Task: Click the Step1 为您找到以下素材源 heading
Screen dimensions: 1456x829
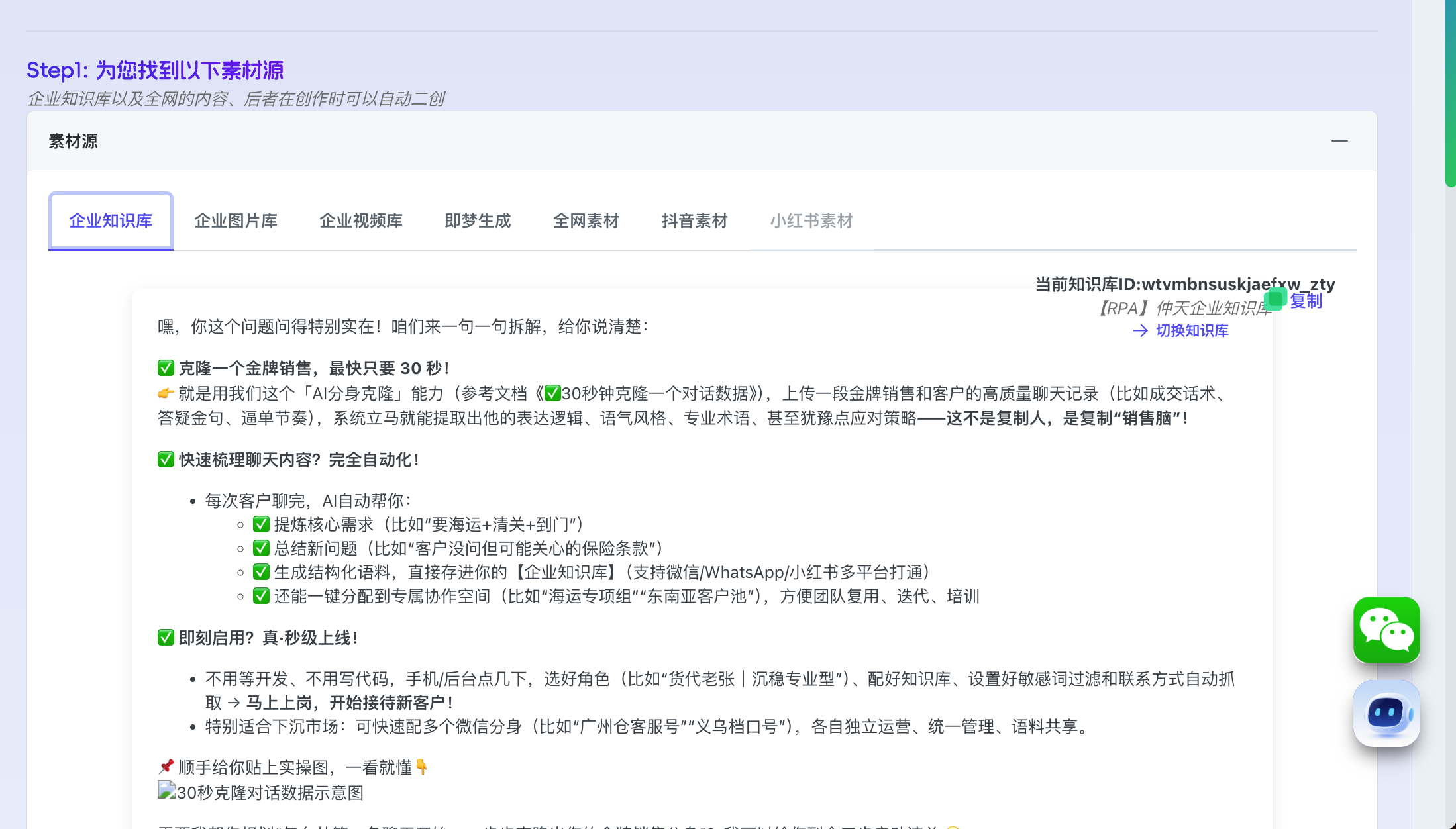Action: click(x=155, y=70)
